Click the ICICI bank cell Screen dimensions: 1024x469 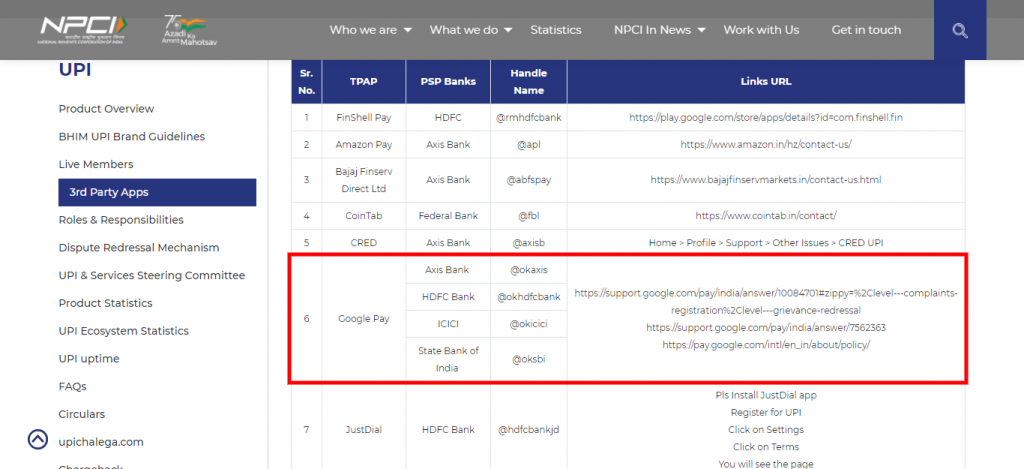coord(448,324)
